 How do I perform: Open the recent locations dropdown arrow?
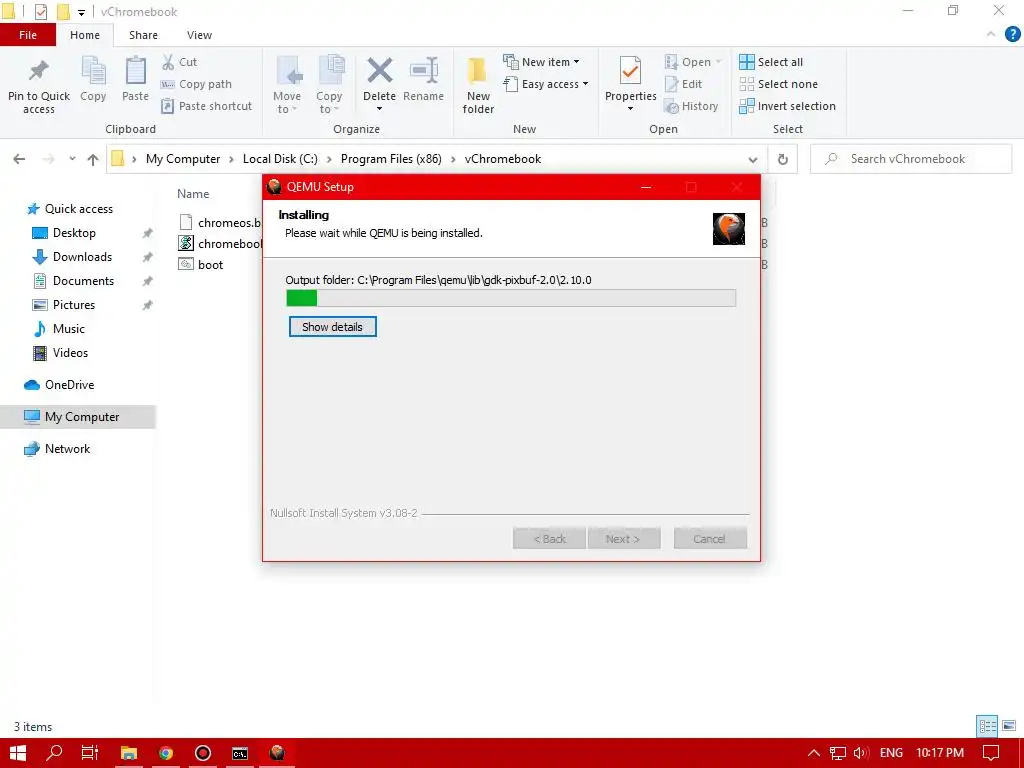(x=72, y=159)
